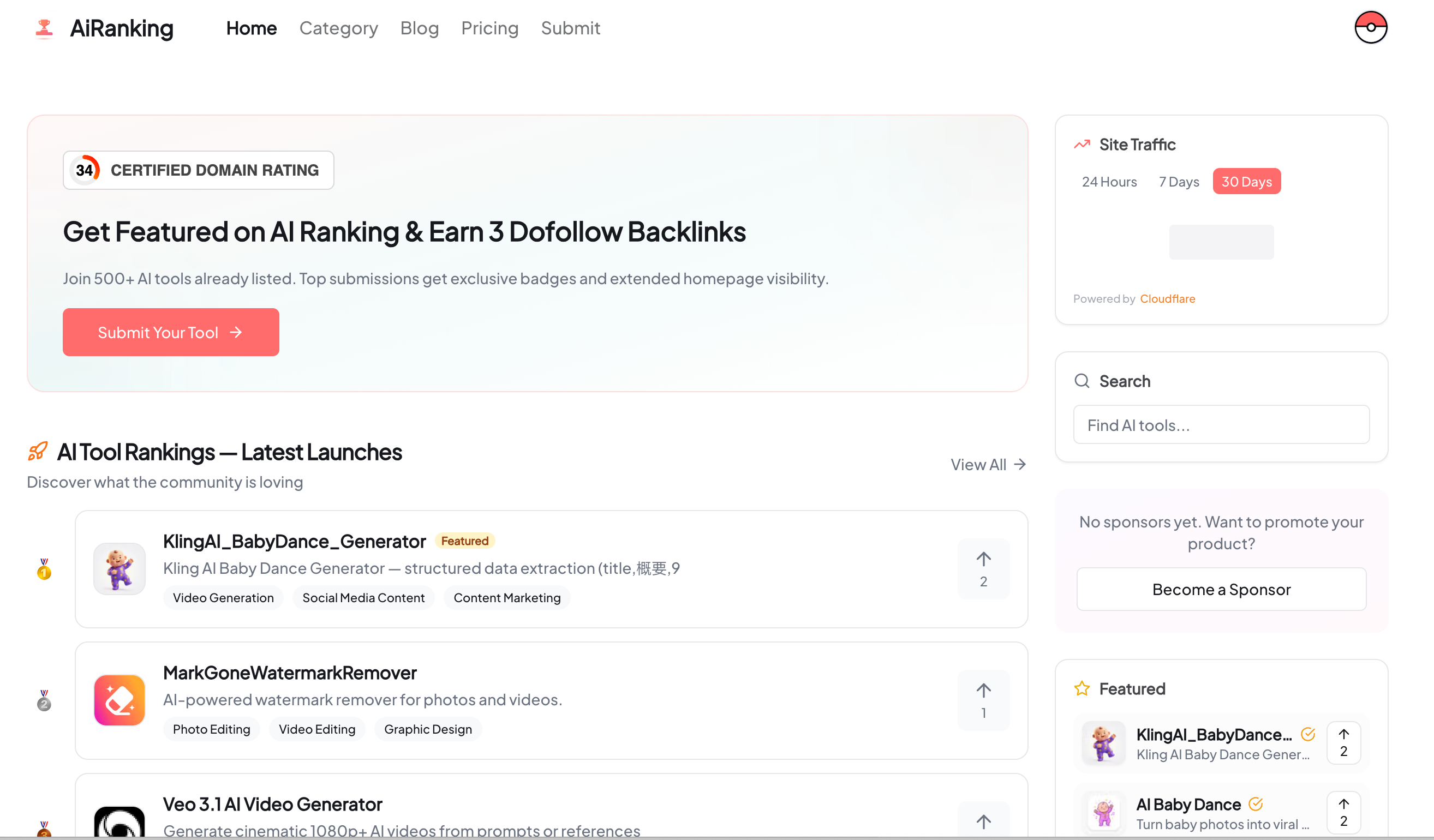Click the Submit Your Tool button
Image resolution: width=1434 pixels, height=840 pixels.
[x=170, y=332]
